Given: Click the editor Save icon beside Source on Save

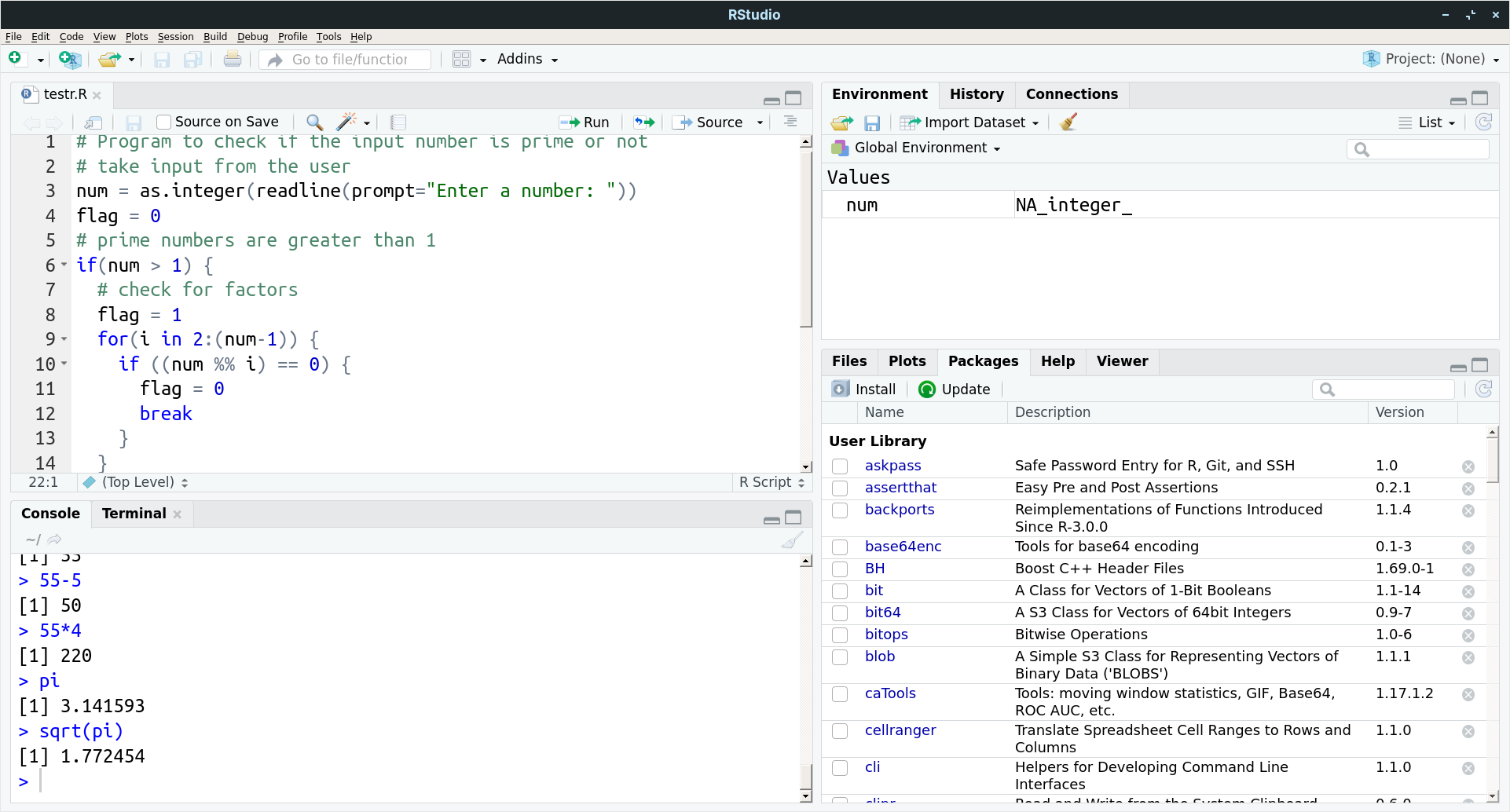Looking at the screenshot, I should click(x=134, y=123).
